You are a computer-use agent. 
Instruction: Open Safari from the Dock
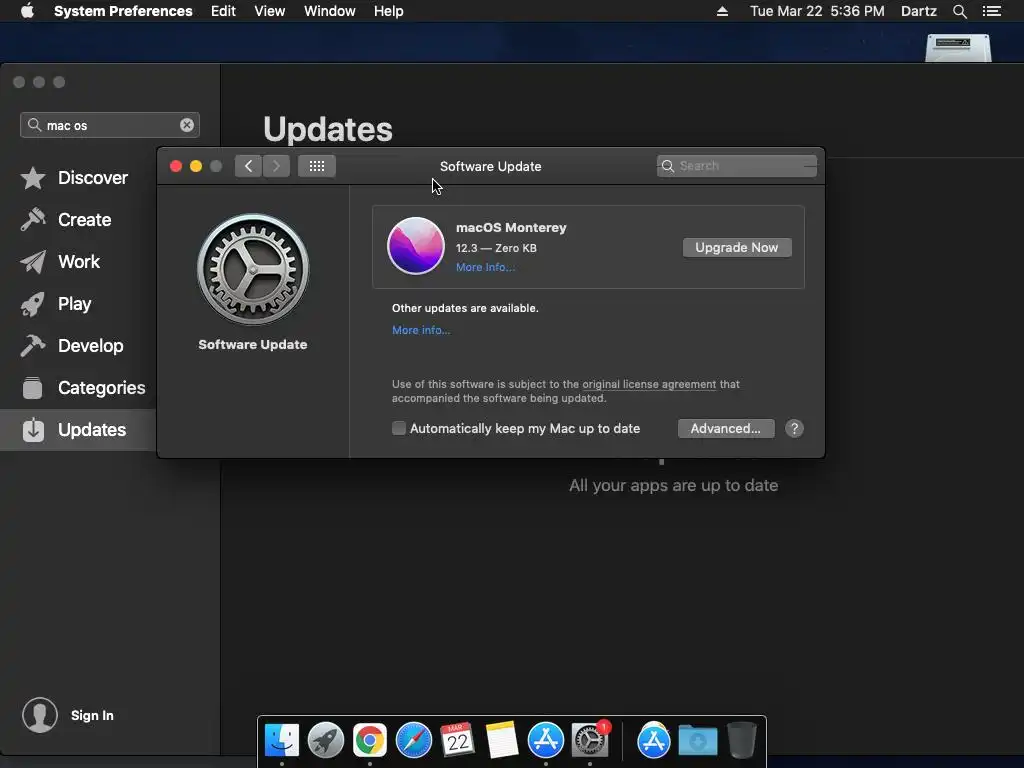(x=413, y=741)
